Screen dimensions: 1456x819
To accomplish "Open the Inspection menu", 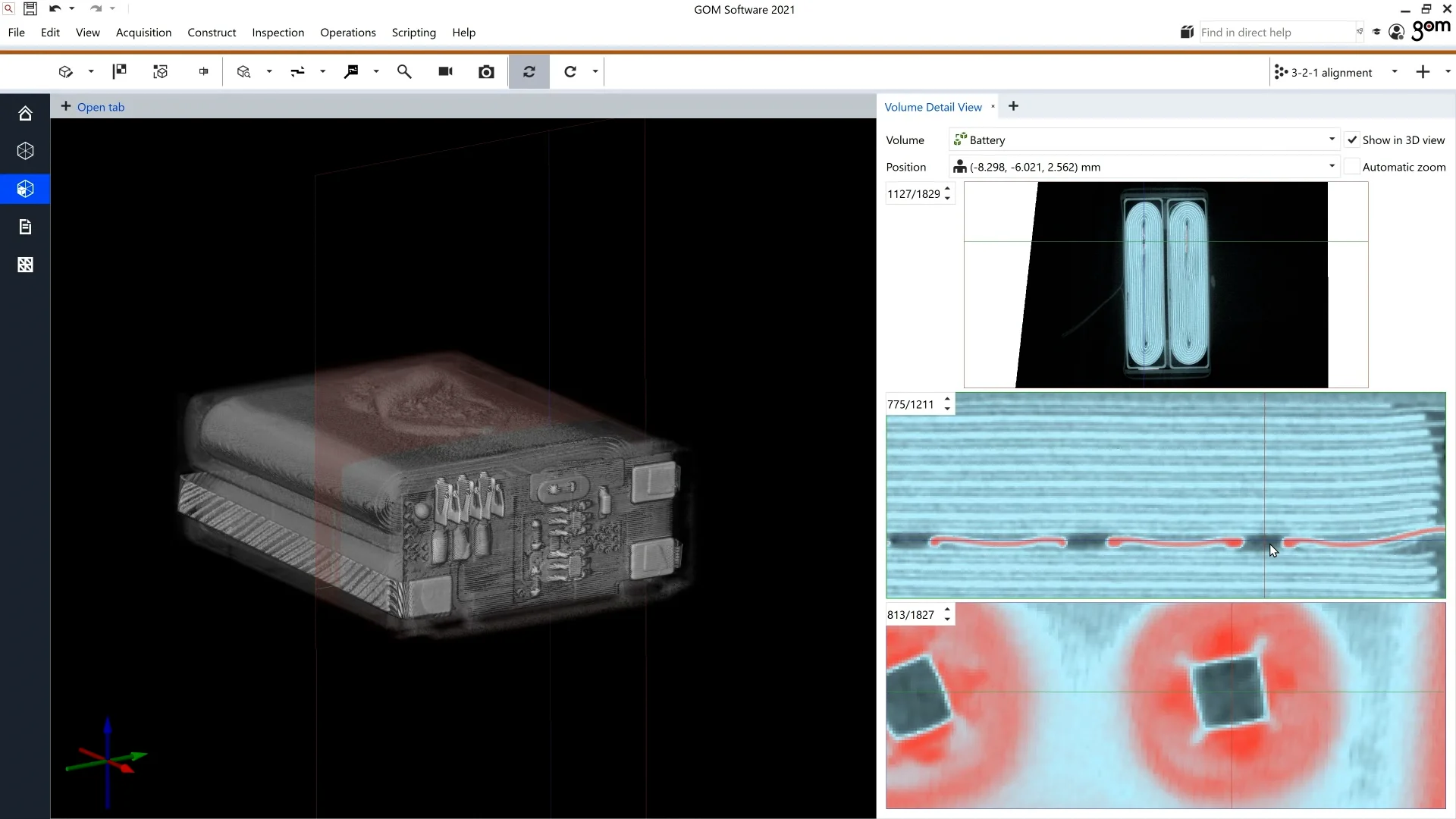I will [x=278, y=33].
